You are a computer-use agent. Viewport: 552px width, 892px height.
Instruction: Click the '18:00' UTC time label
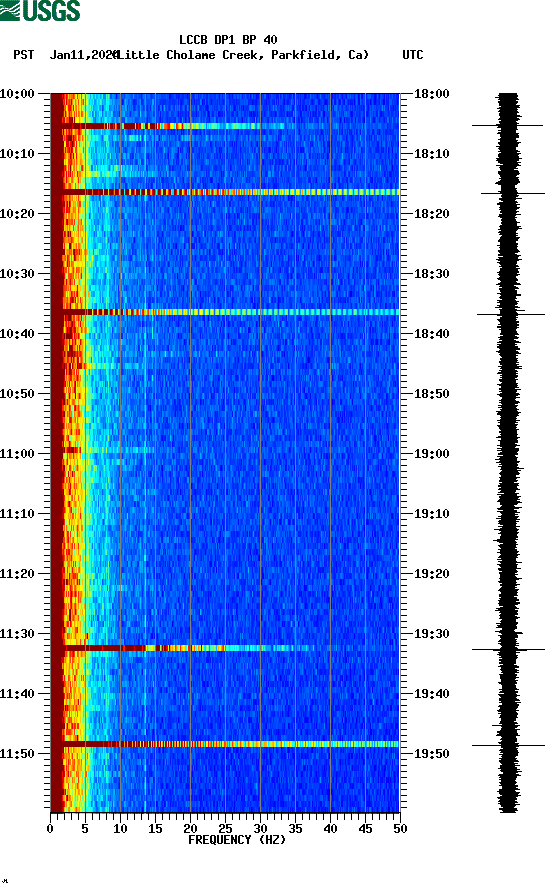tap(431, 93)
